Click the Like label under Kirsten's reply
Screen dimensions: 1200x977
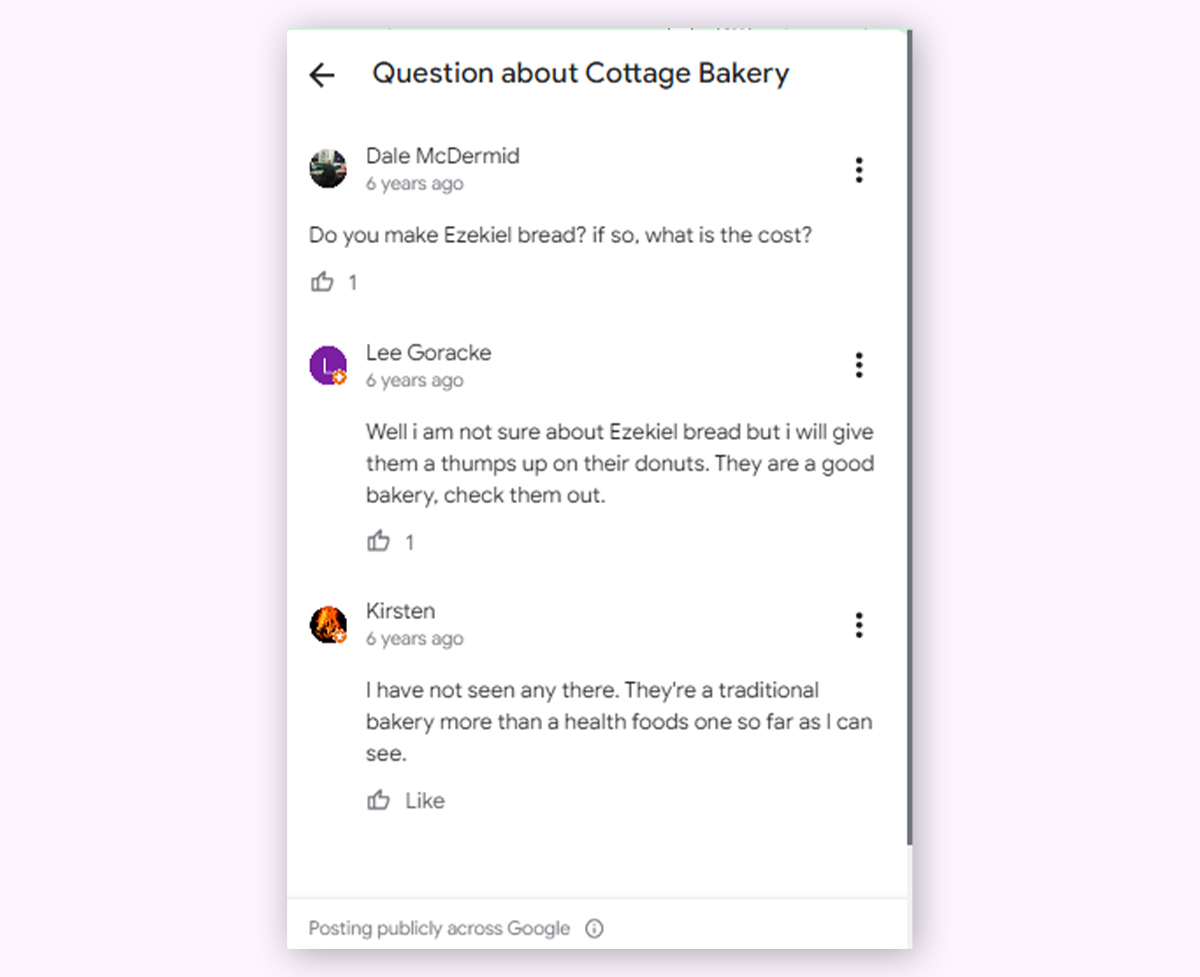coord(425,800)
